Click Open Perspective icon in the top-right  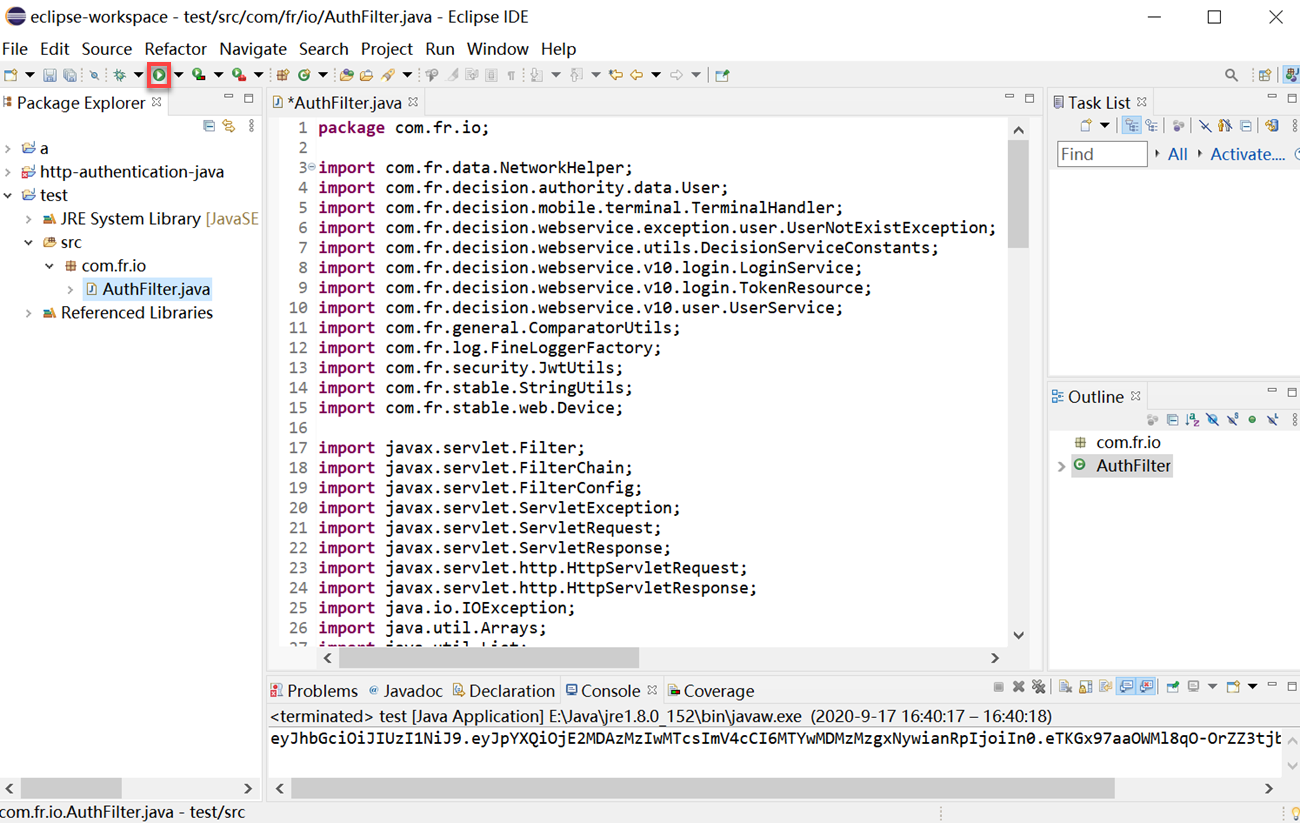tap(1265, 75)
